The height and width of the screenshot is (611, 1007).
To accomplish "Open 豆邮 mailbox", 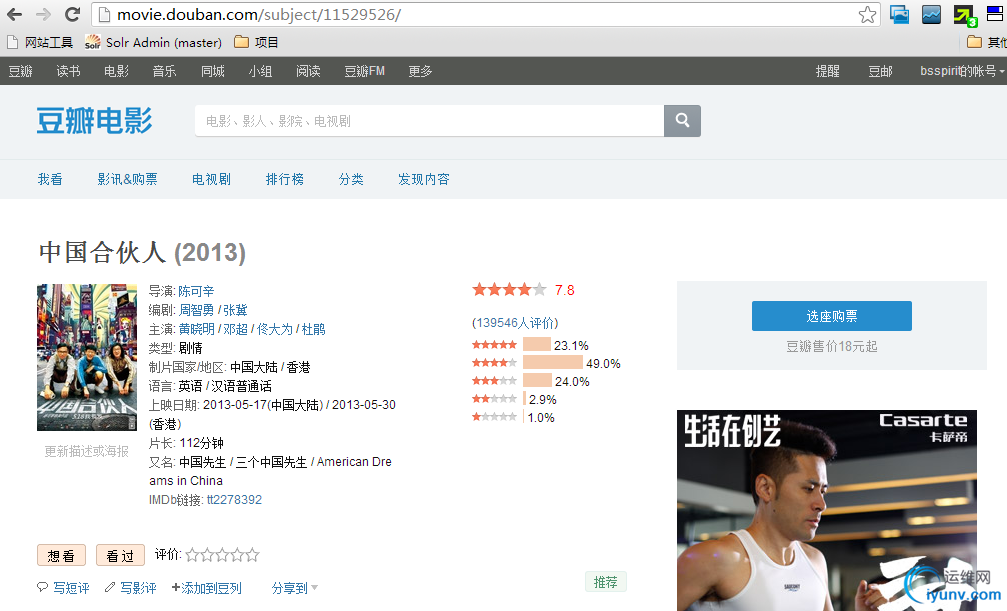I will pos(880,71).
